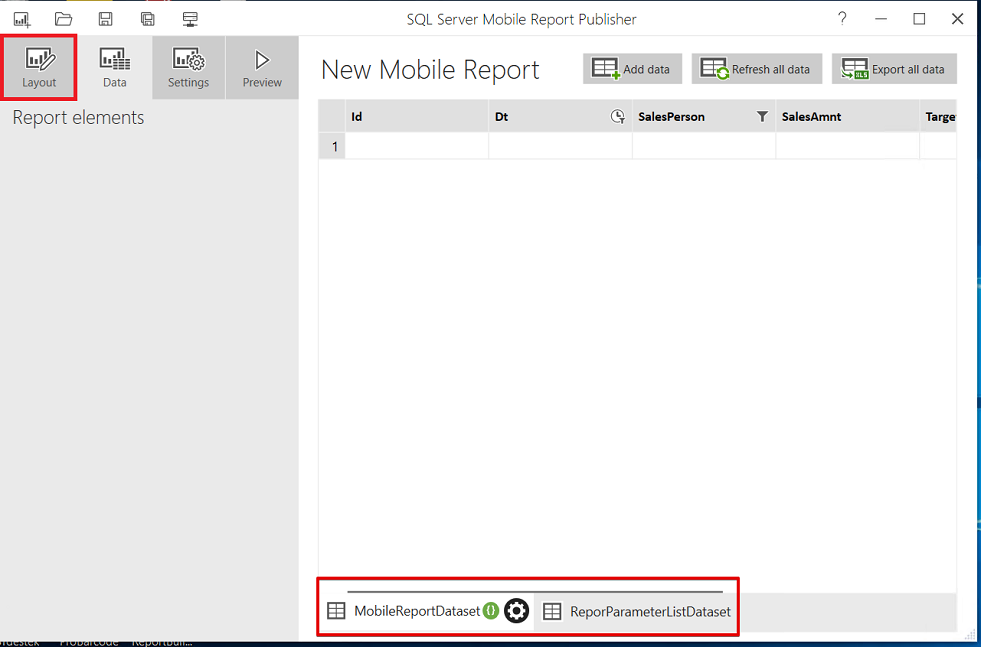Click the Add data button

pos(632,69)
